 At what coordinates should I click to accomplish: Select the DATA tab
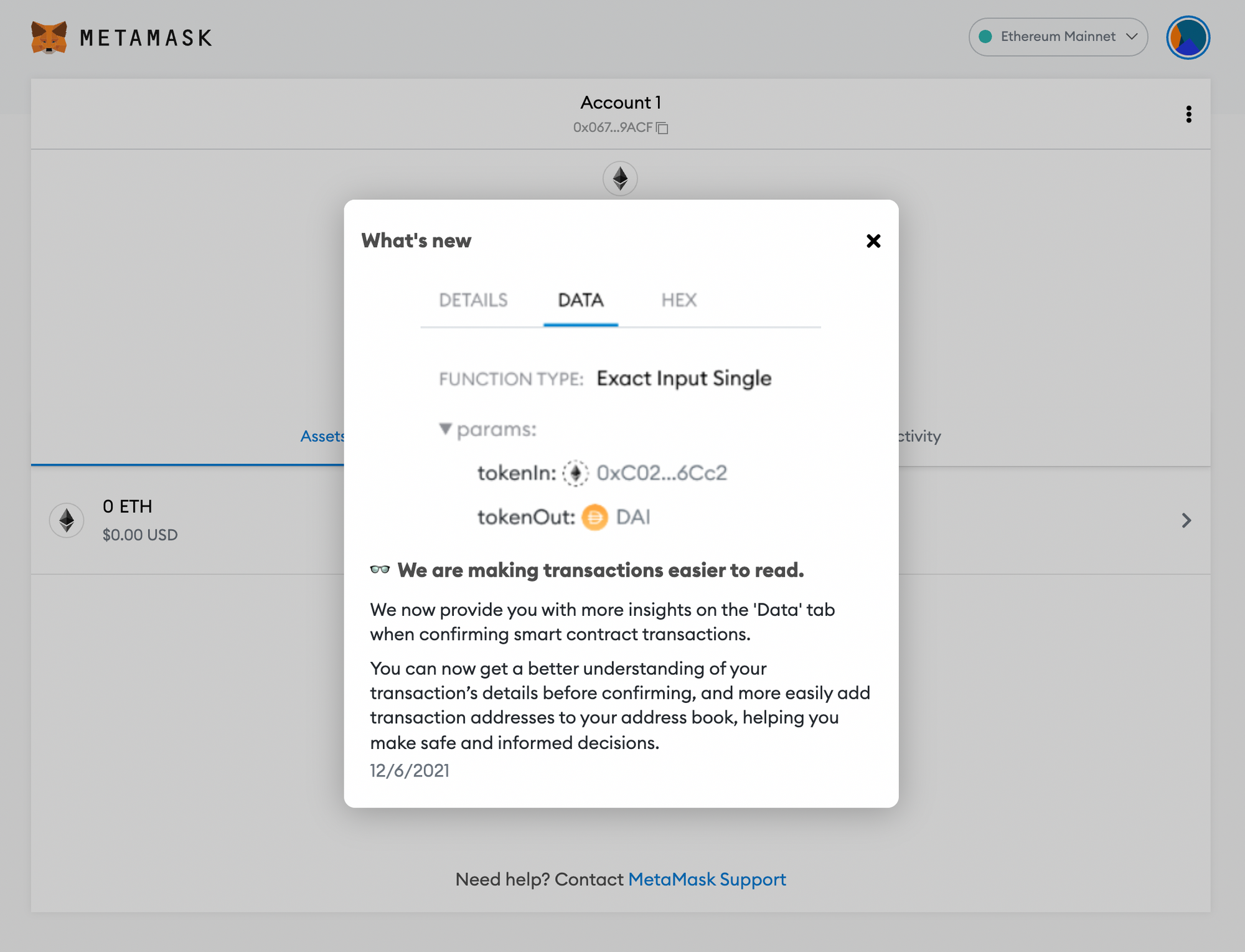581,300
